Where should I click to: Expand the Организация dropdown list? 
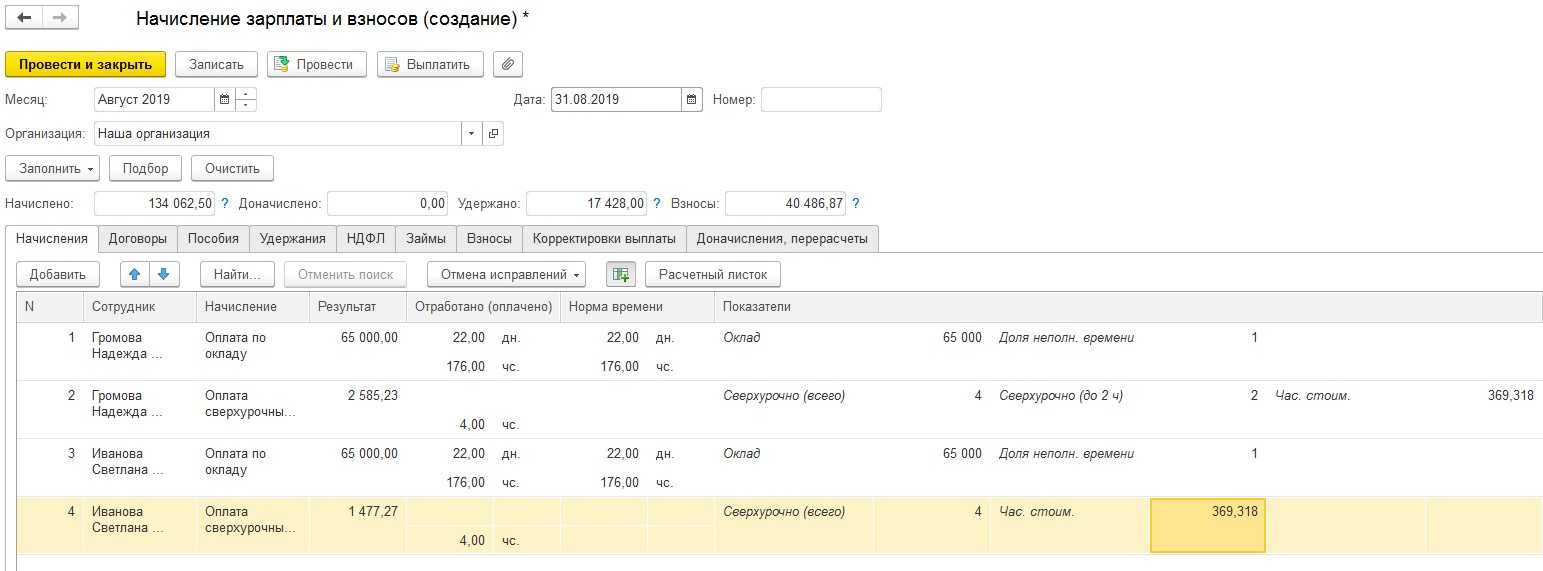(x=471, y=133)
